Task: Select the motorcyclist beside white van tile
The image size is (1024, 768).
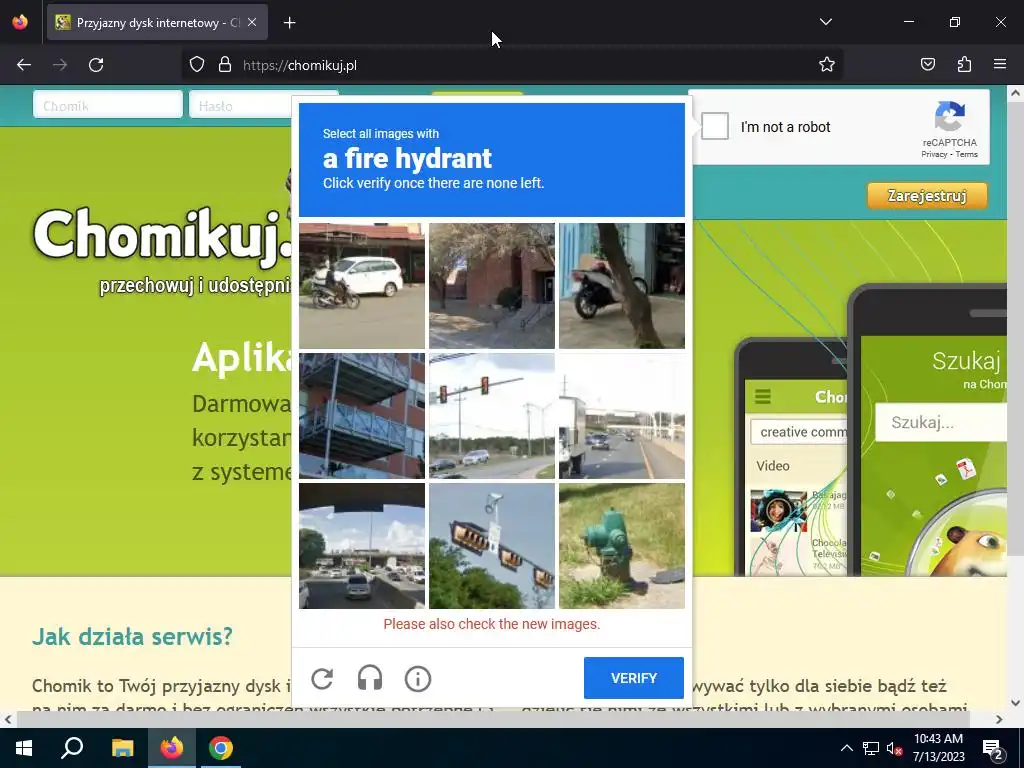Action: (x=362, y=286)
